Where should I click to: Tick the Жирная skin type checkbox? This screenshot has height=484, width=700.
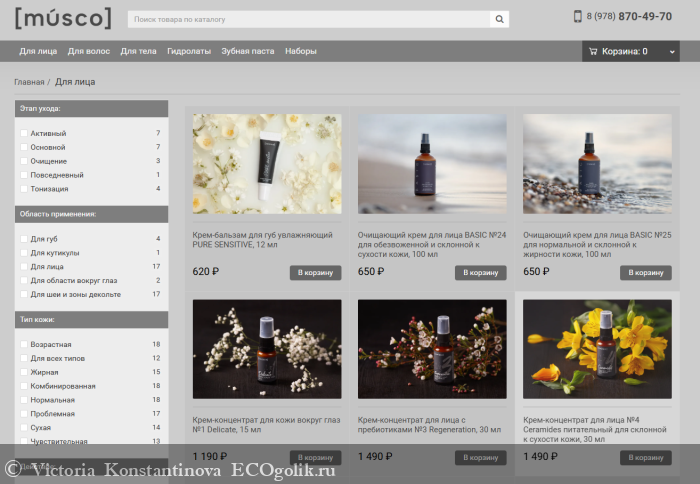pyautogui.click(x=24, y=372)
